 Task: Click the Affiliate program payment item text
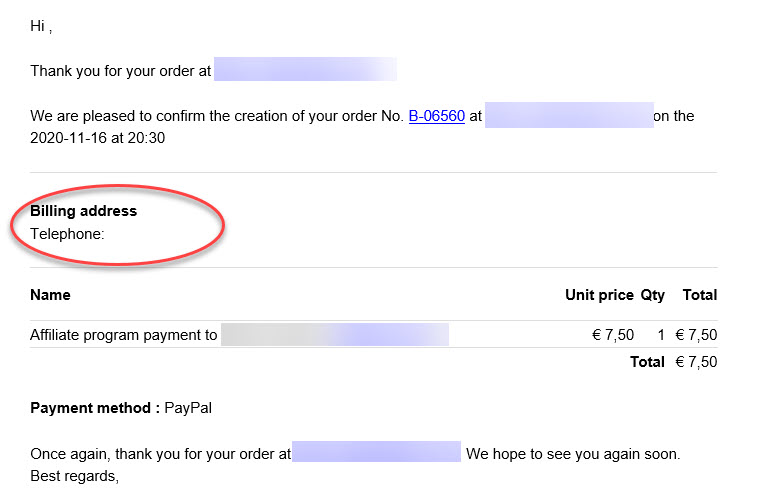click(123, 335)
